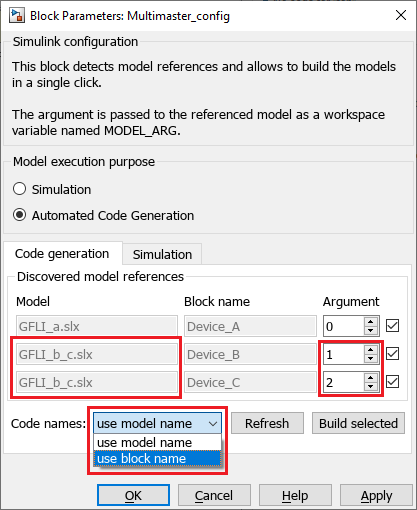417x510 pixels.
Task: Click the Simulink block icon in title bar
Action: (x=17, y=16)
